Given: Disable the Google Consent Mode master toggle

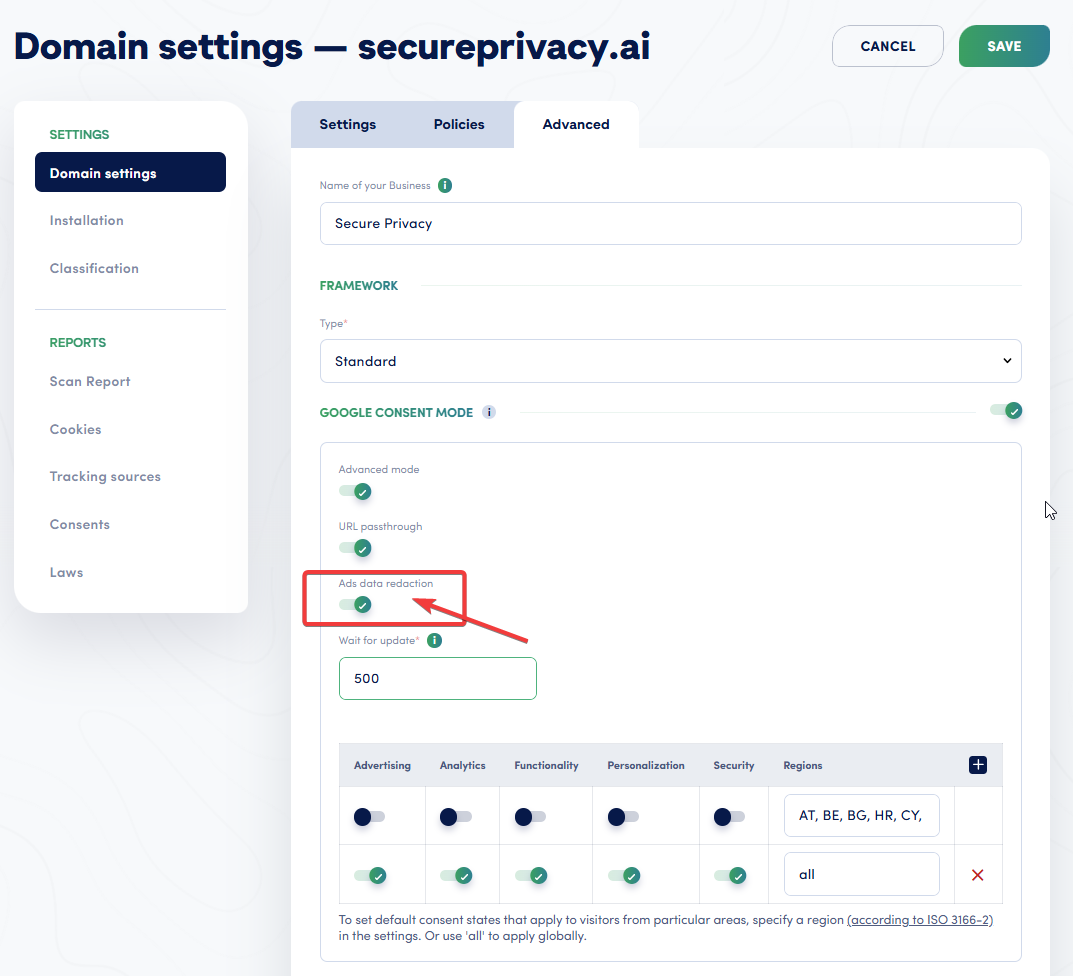Looking at the screenshot, I should pos(1008,410).
